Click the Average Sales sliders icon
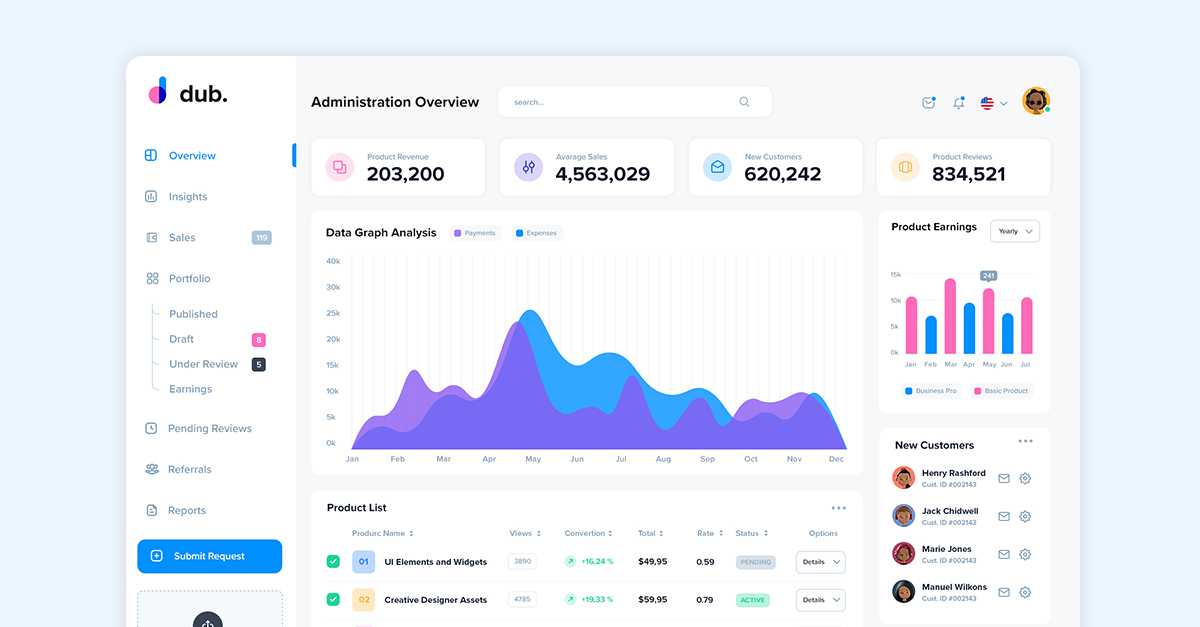 click(528, 167)
